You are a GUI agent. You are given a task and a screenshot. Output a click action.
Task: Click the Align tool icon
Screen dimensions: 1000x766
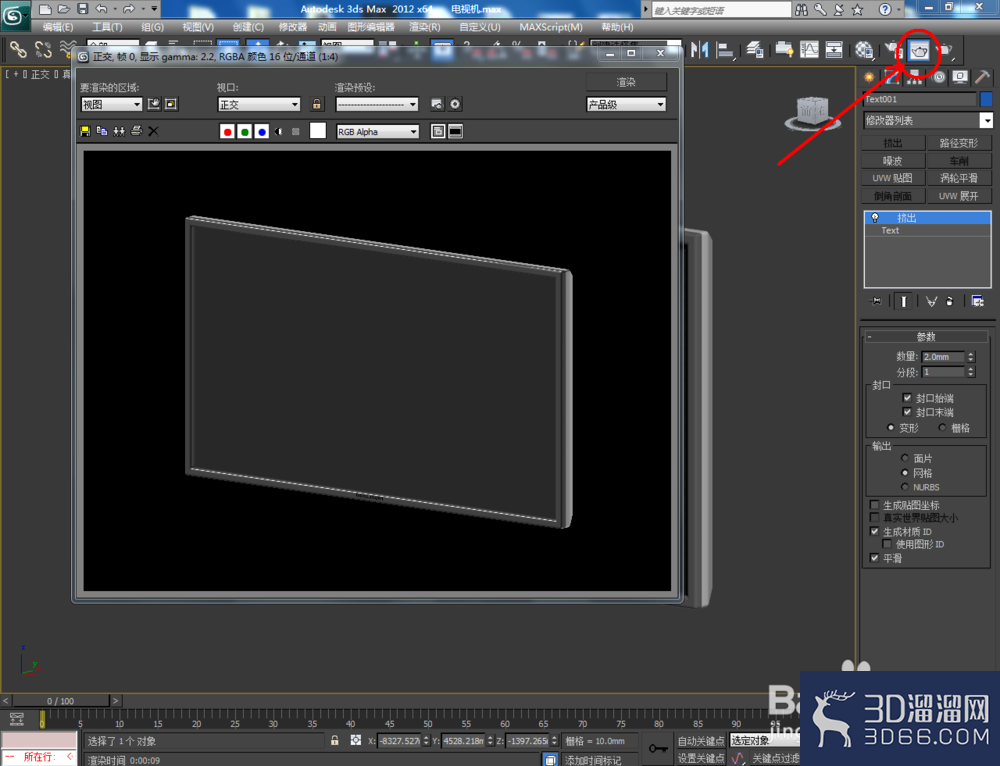[725, 50]
